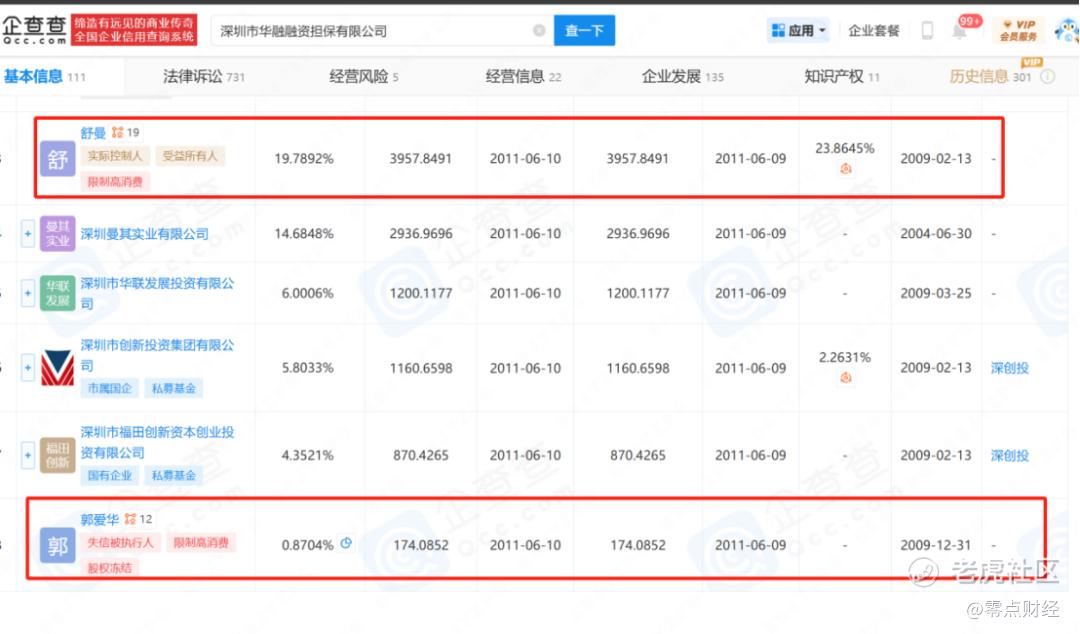Open the mobile phone app icon in the header

(x=927, y=30)
